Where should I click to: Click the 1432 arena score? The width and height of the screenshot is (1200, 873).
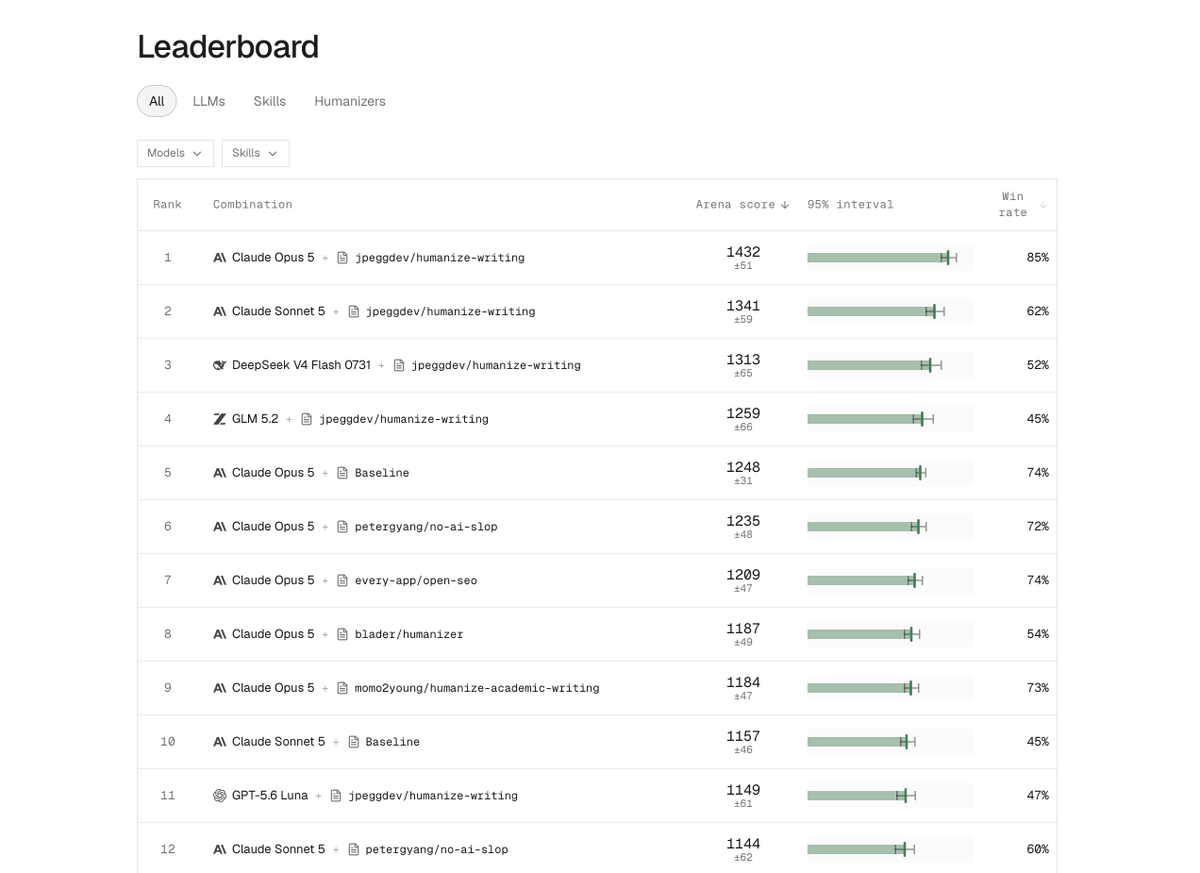click(x=743, y=252)
